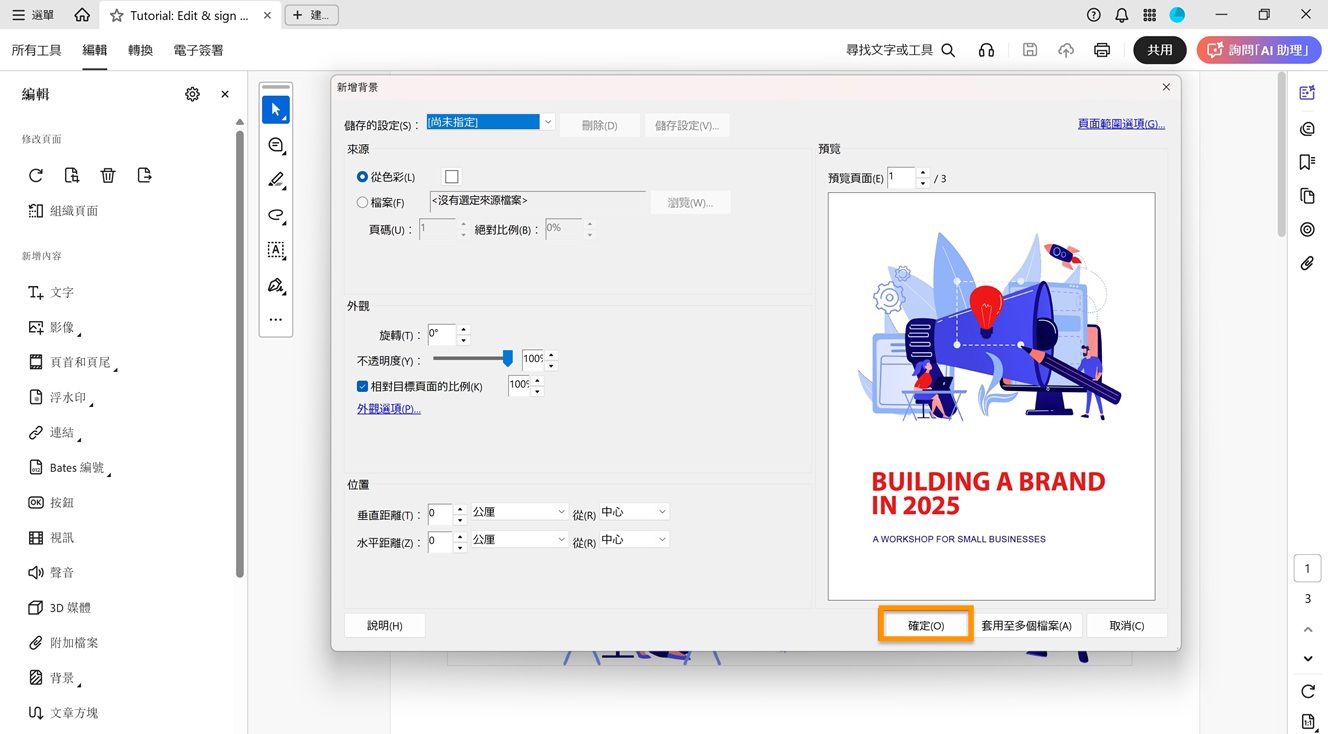Uncheck 相對目標頁面的比例 checkbox

pyautogui.click(x=362, y=386)
